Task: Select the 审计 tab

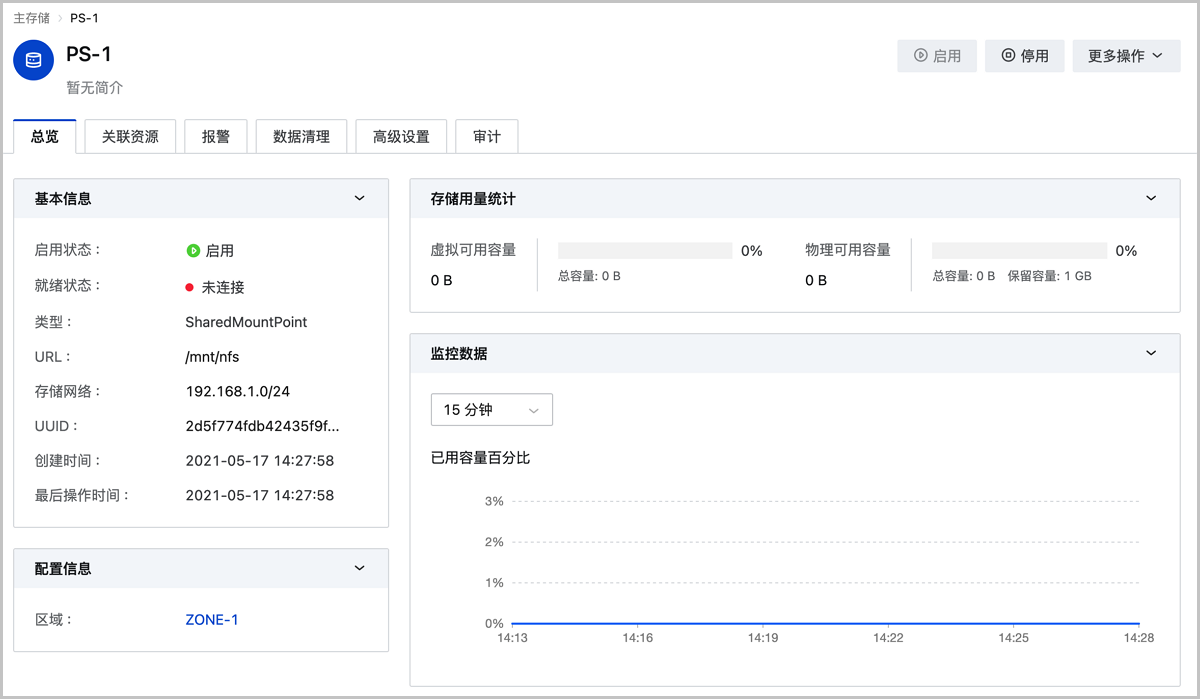Action: coord(487,137)
